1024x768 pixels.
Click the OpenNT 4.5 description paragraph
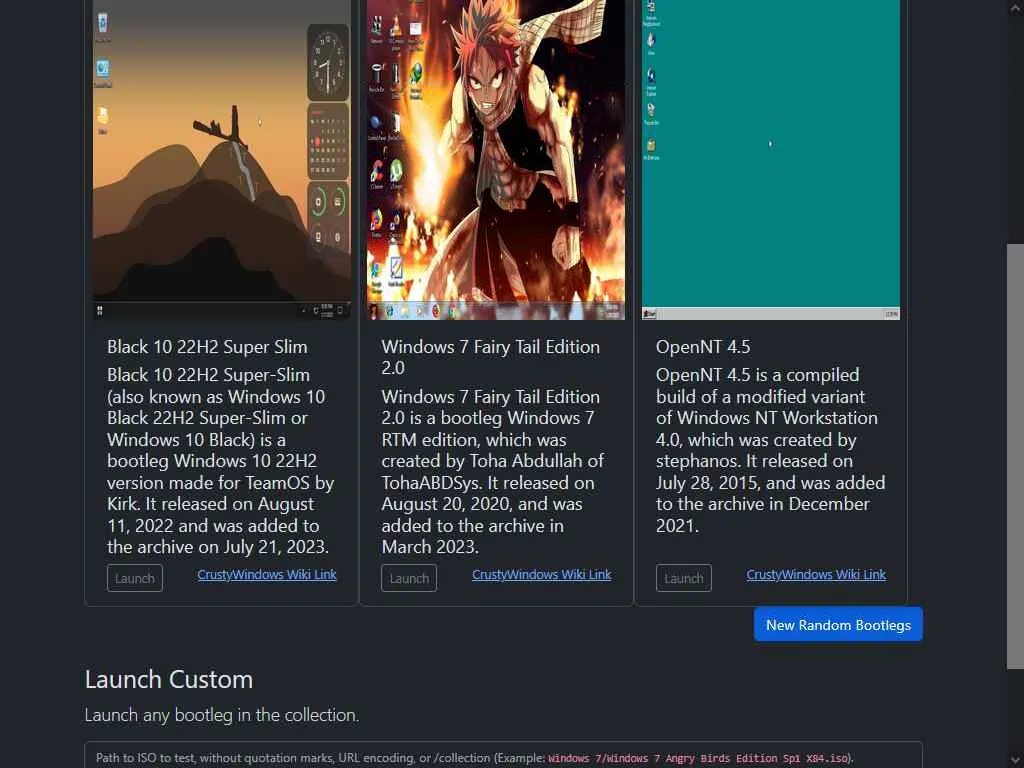click(x=771, y=450)
